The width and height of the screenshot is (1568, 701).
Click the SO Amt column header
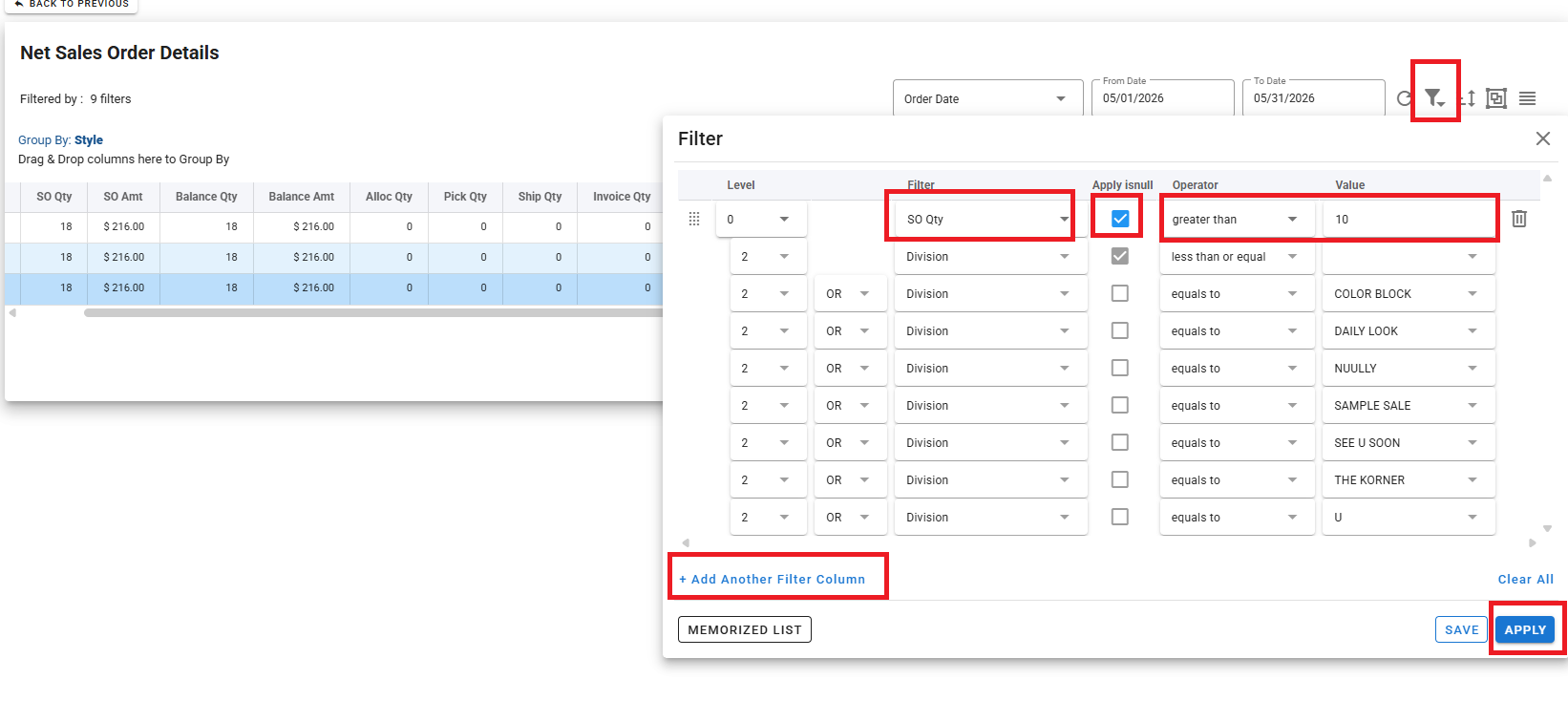pyautogui.click(x=123, y=197)
